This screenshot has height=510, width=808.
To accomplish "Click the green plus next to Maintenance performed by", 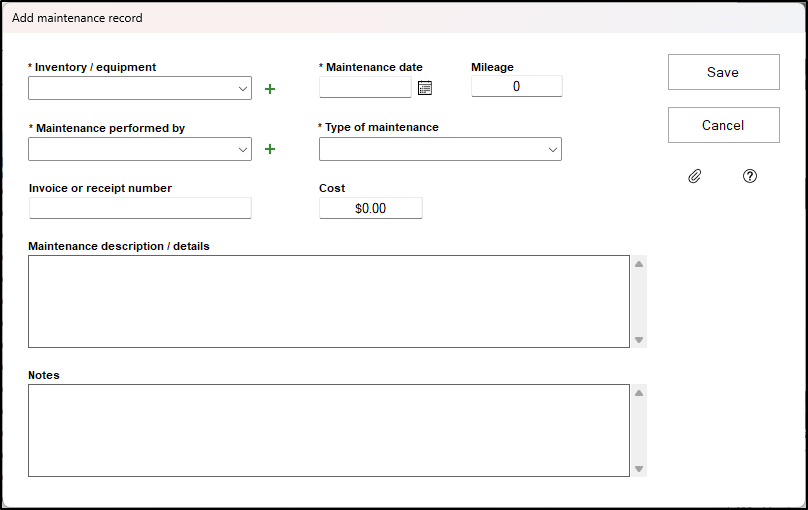I will (269, 149).
